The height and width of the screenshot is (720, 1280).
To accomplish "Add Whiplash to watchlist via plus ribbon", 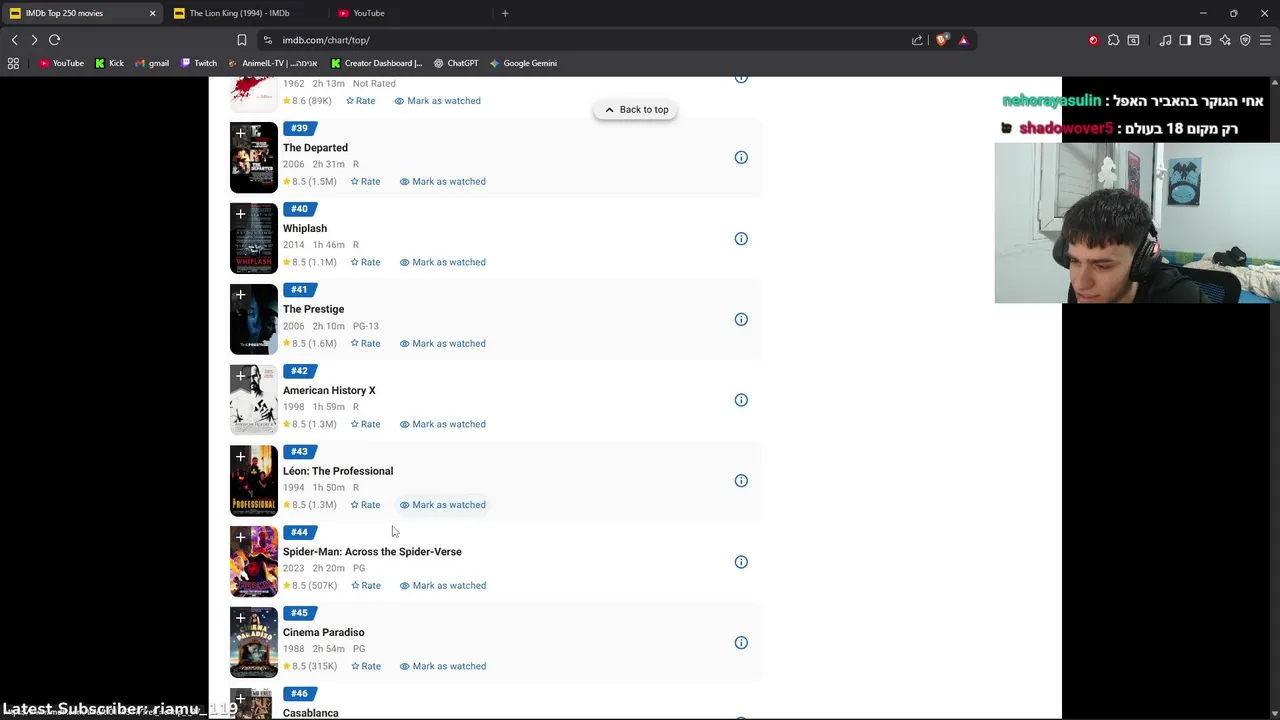I will pos(240,214).
